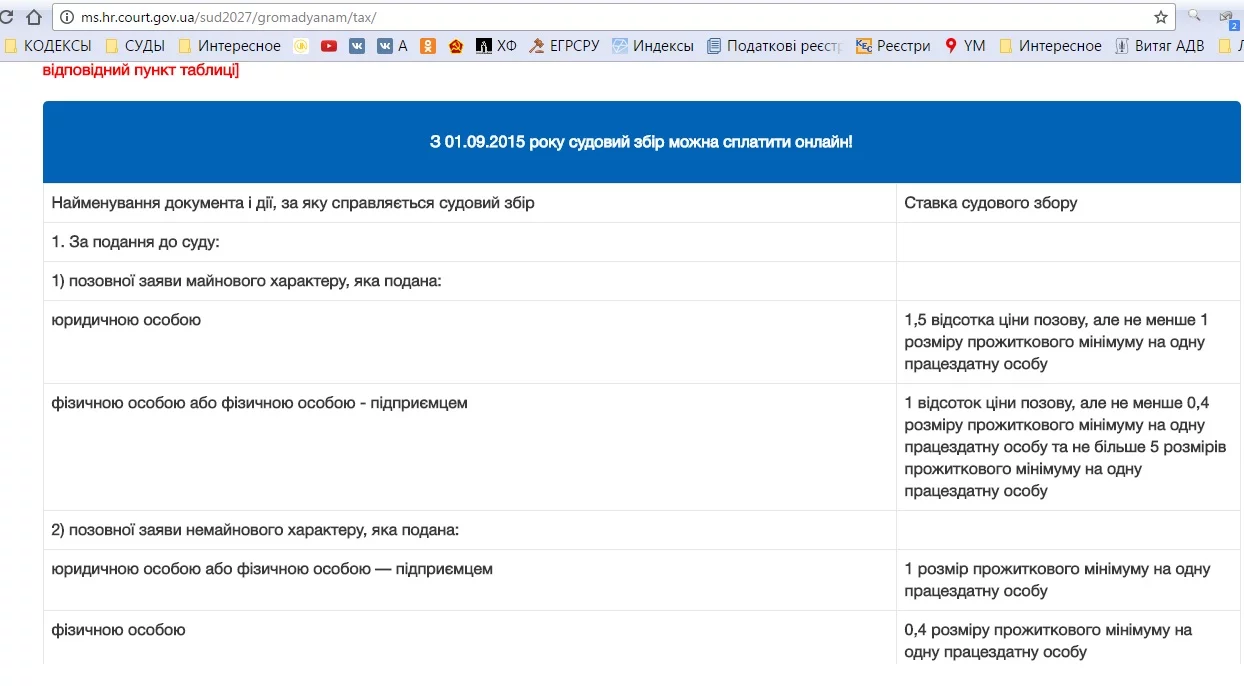Viewport: 1244px width, 686px height.
Task: Open the Податкові реєстр bookmark
Action: (x=775, y=46)
